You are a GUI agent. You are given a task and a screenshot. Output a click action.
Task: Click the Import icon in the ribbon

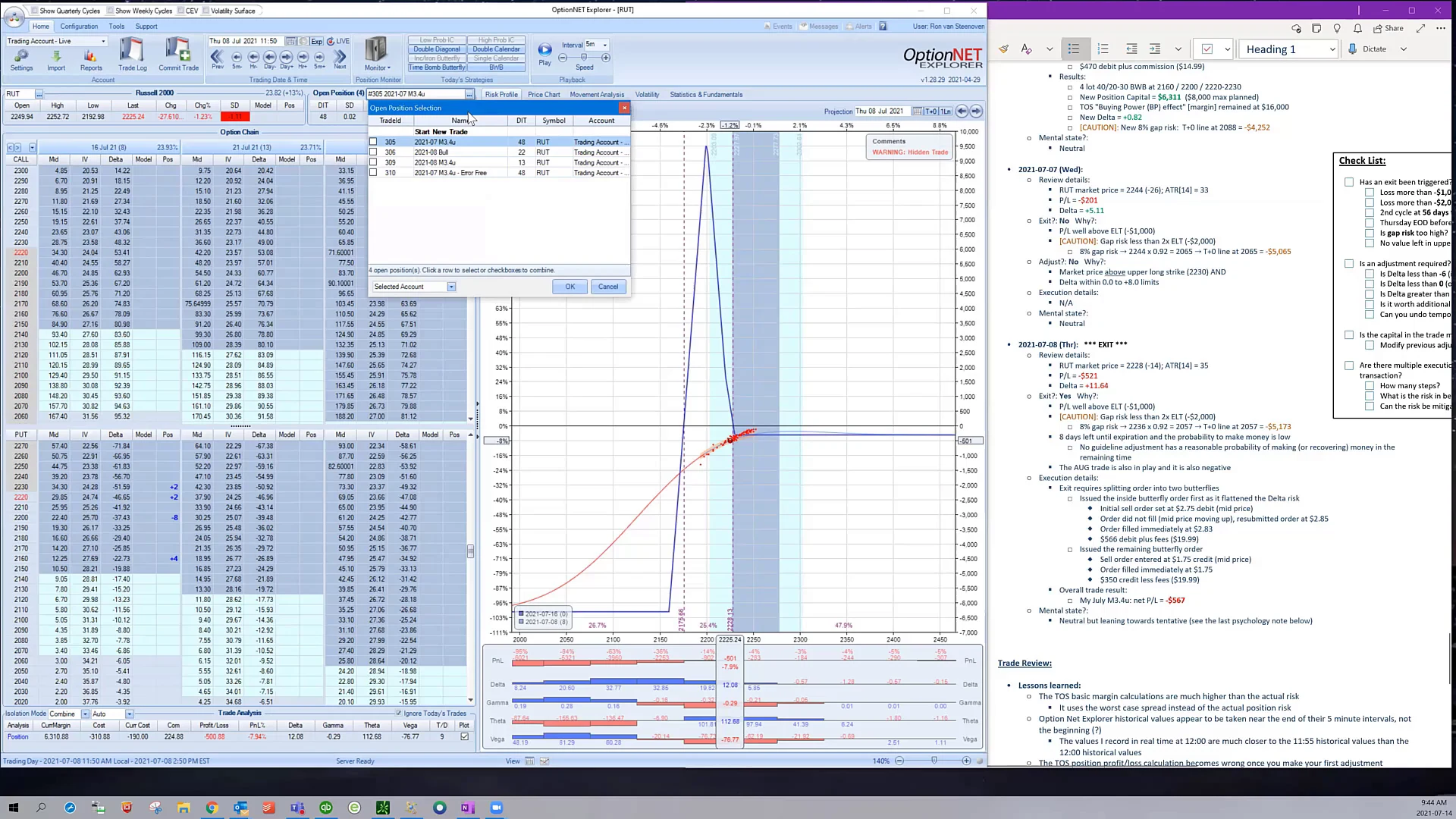pyautogui.click(x=56, y=60)
